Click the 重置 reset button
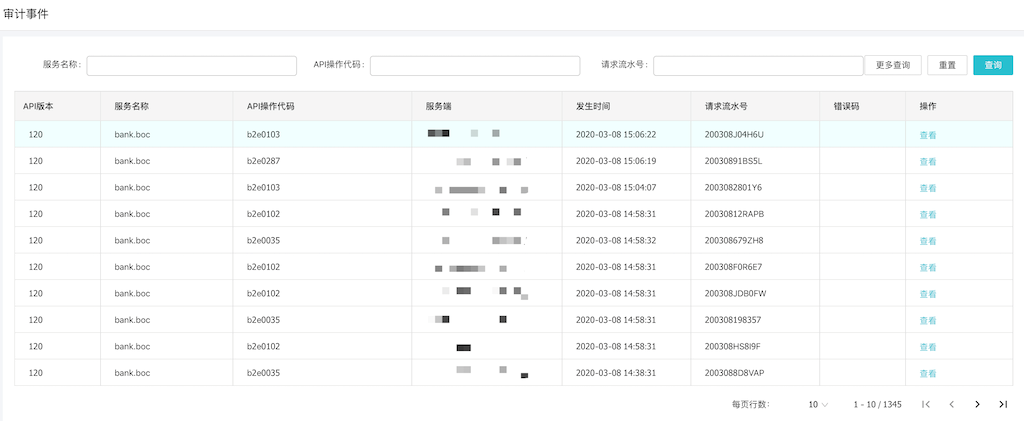1024x421 pixels. 946,65
